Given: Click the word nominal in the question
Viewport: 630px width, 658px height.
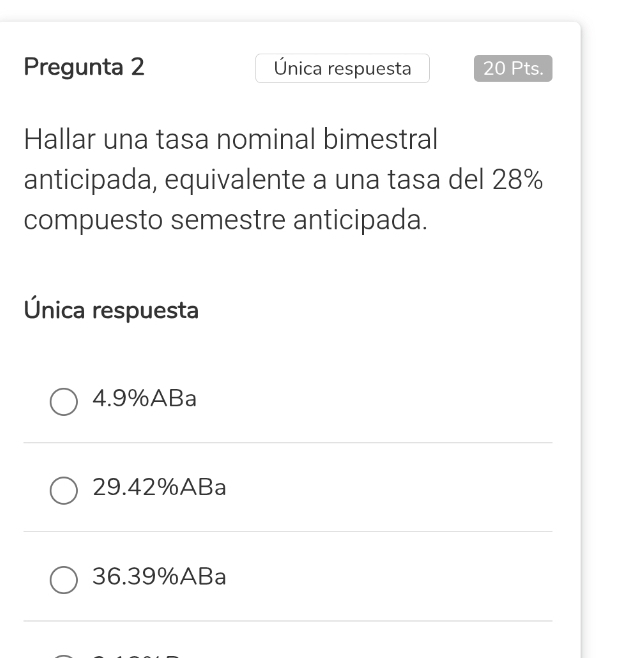Looking at the screenshot, I should click(268, 140).
